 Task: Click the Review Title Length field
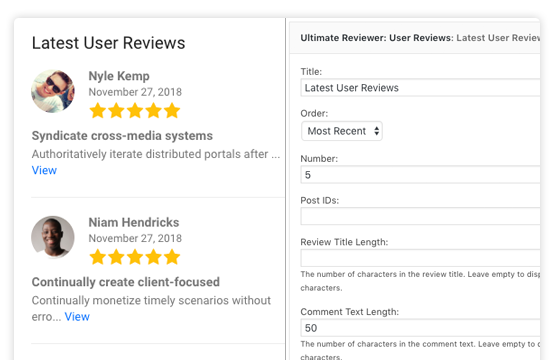pos(420,258)
